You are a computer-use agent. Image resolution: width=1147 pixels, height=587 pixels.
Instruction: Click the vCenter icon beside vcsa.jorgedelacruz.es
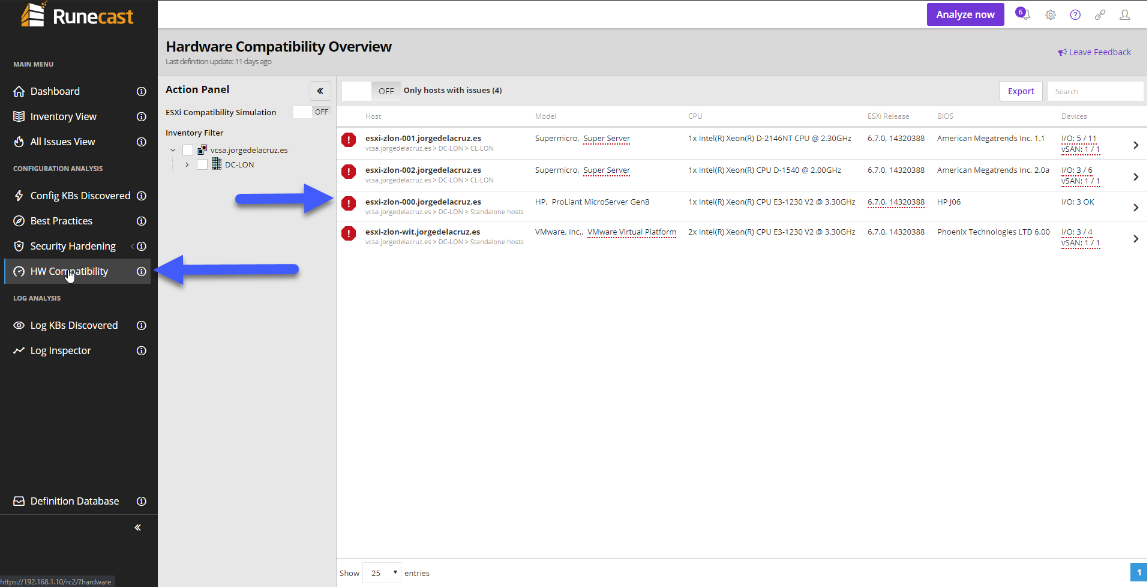203,149
